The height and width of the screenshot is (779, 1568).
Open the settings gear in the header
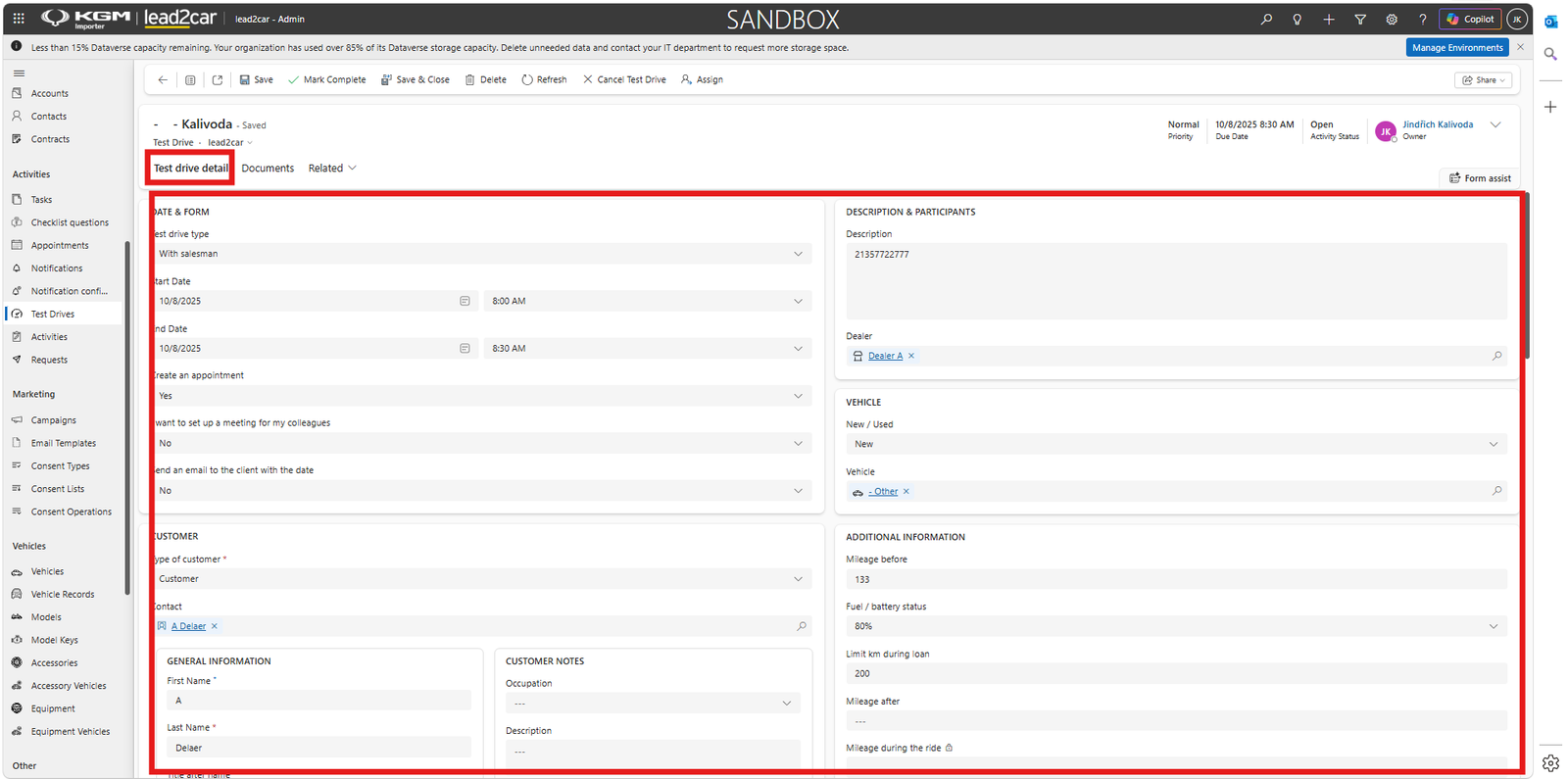click(x=1392, y=19)
